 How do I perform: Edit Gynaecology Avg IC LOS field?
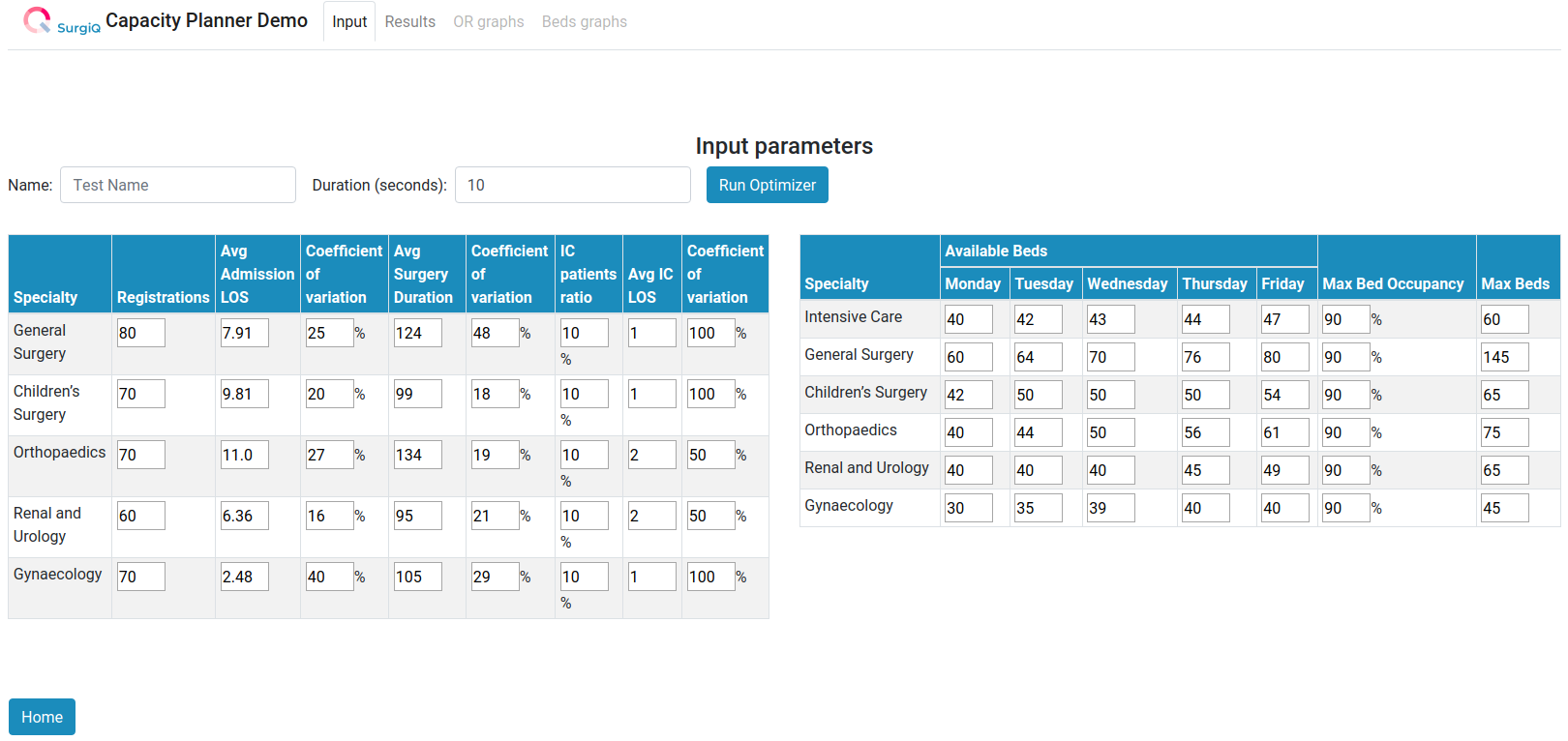click(651, 577)
